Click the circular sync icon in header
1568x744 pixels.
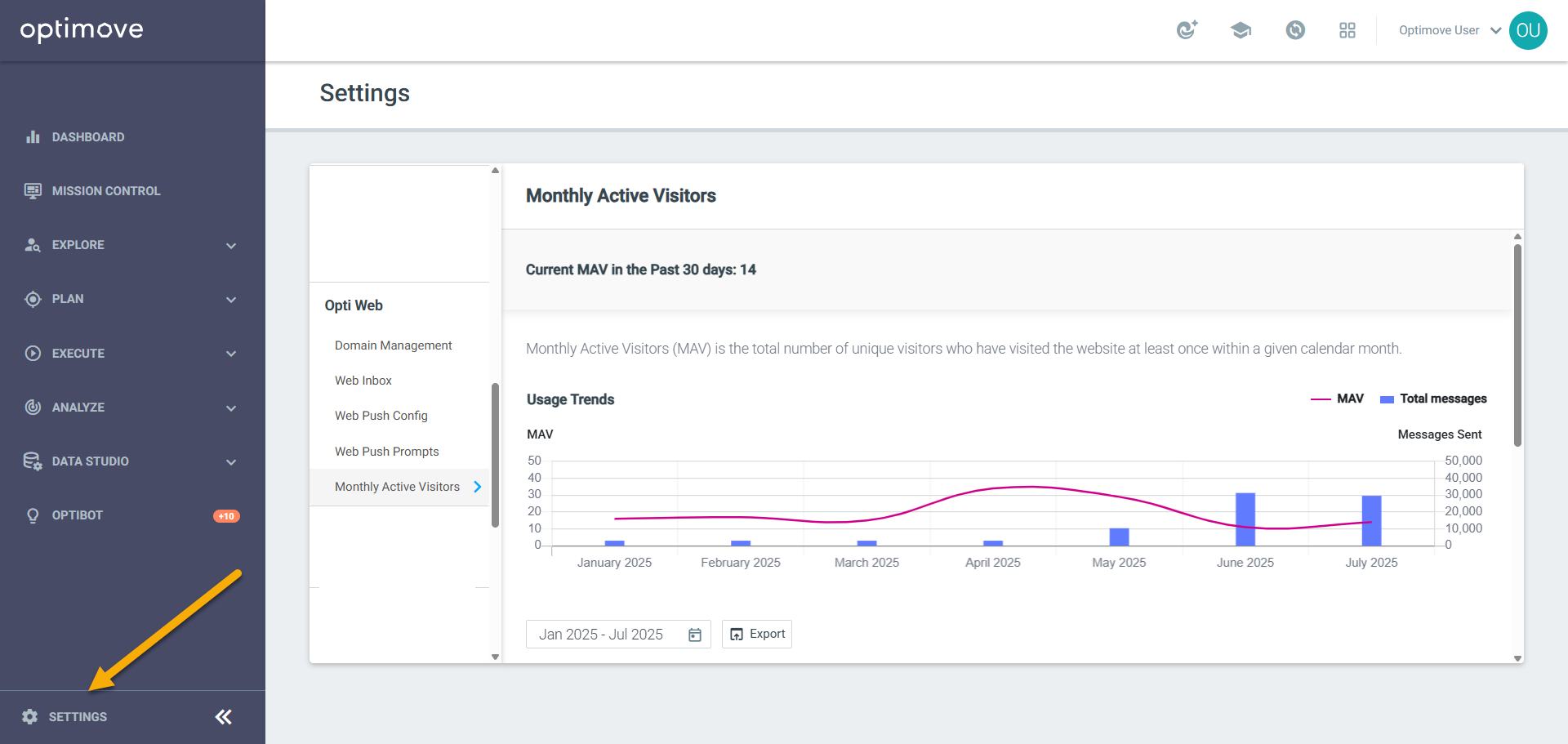pyautogui.click(x=1295, y=30)
